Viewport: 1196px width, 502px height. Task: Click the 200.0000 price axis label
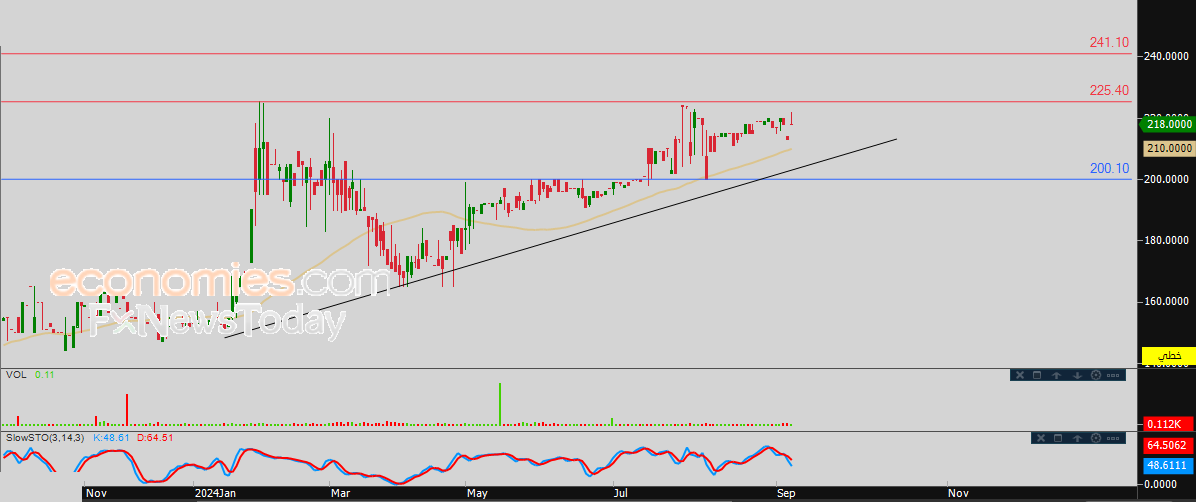click(1167, 179)
